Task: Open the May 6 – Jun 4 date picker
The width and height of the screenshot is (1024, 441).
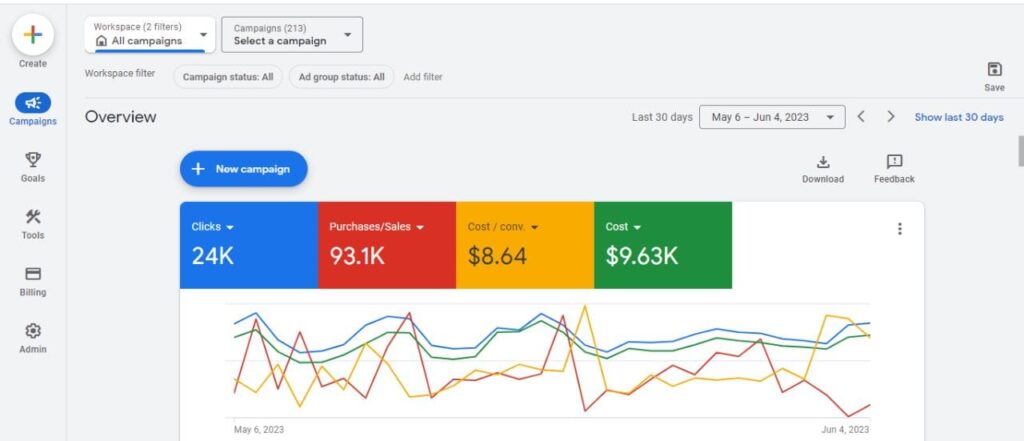Action: point(771,117)
